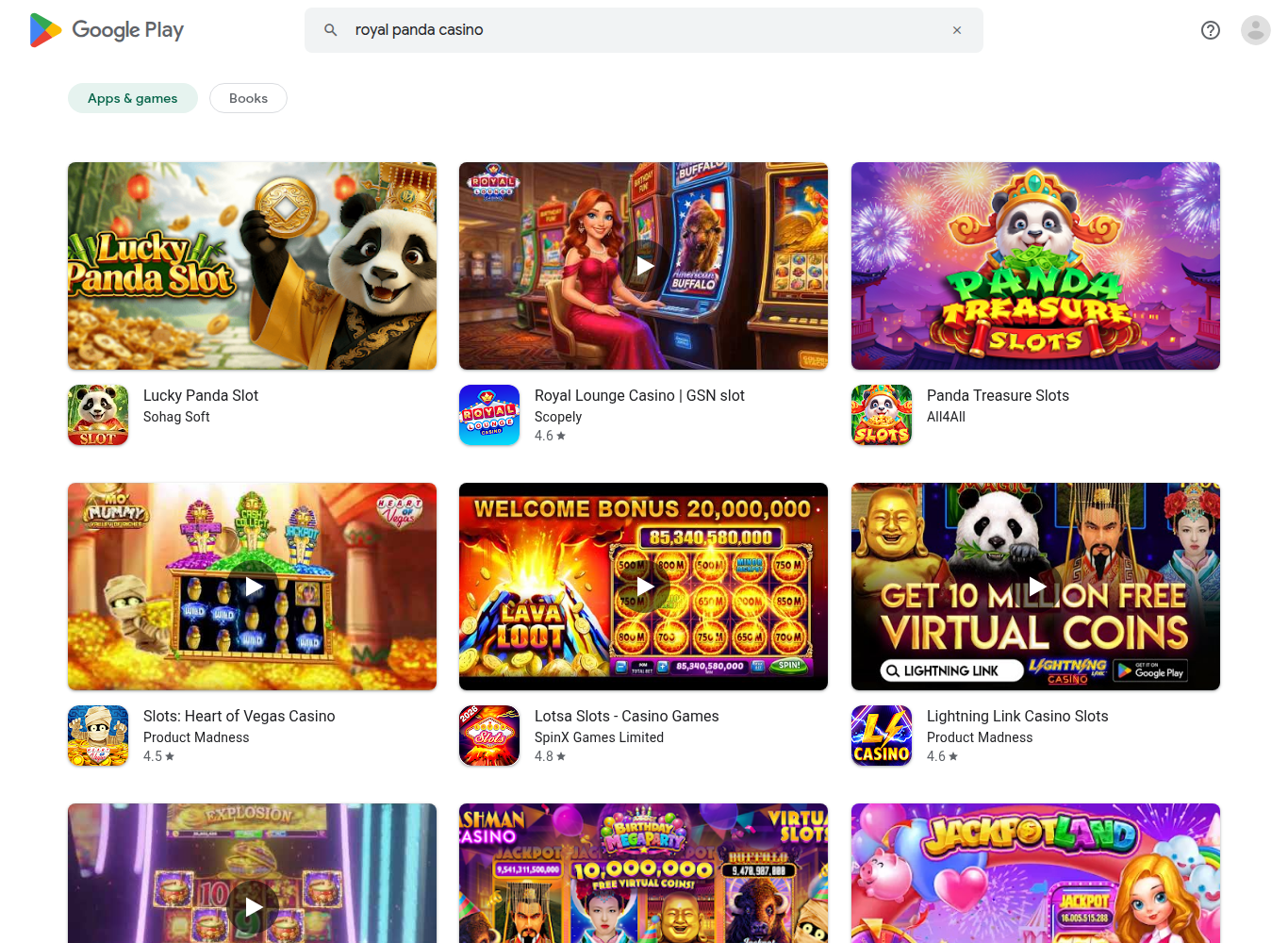Click the 4.6 rating under Scopely
This screenshot has width=1288, height=943.
[550, 436]
